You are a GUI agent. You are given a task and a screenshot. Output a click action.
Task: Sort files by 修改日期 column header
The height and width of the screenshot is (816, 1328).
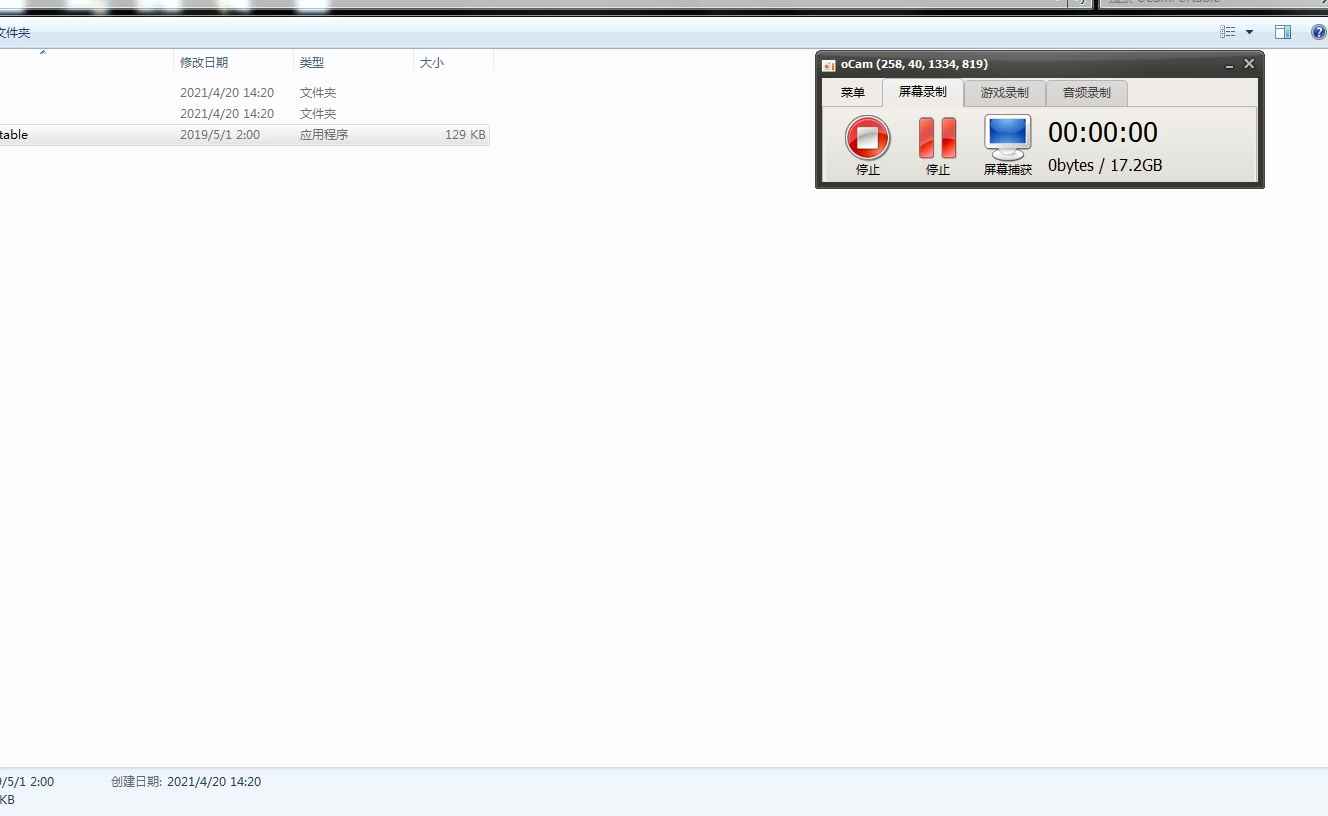point(204,62)
